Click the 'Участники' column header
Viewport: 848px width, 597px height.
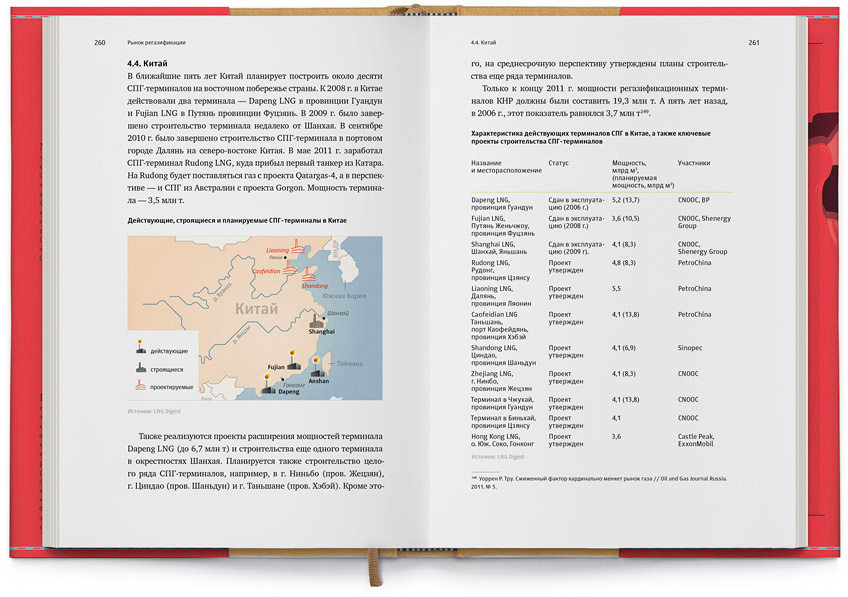point(693,162)
